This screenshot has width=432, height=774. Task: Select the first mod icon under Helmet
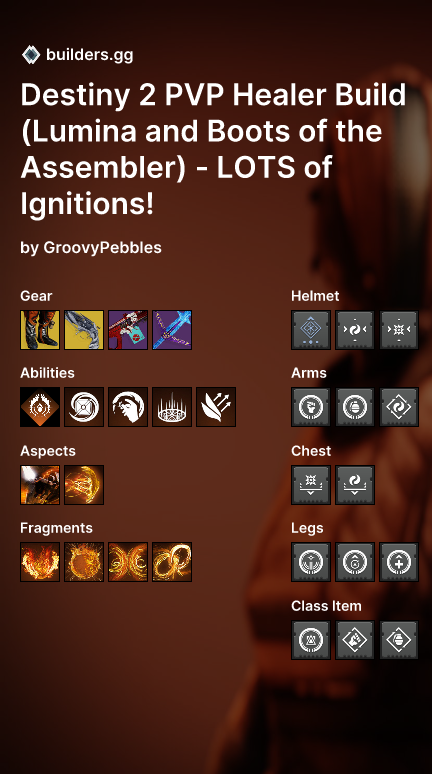point(311,330)
